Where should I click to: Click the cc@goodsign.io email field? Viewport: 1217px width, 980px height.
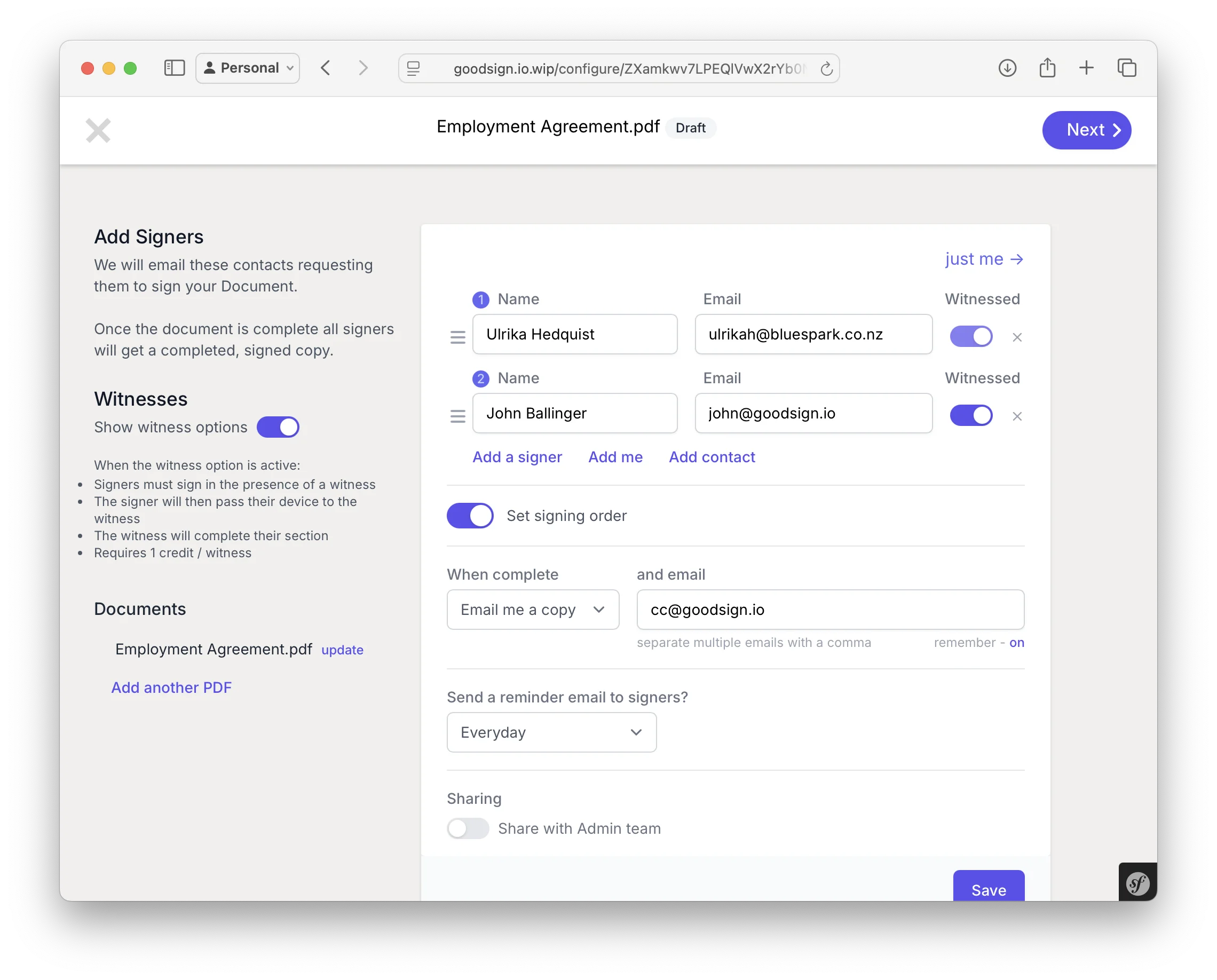(x=830, y=610)
